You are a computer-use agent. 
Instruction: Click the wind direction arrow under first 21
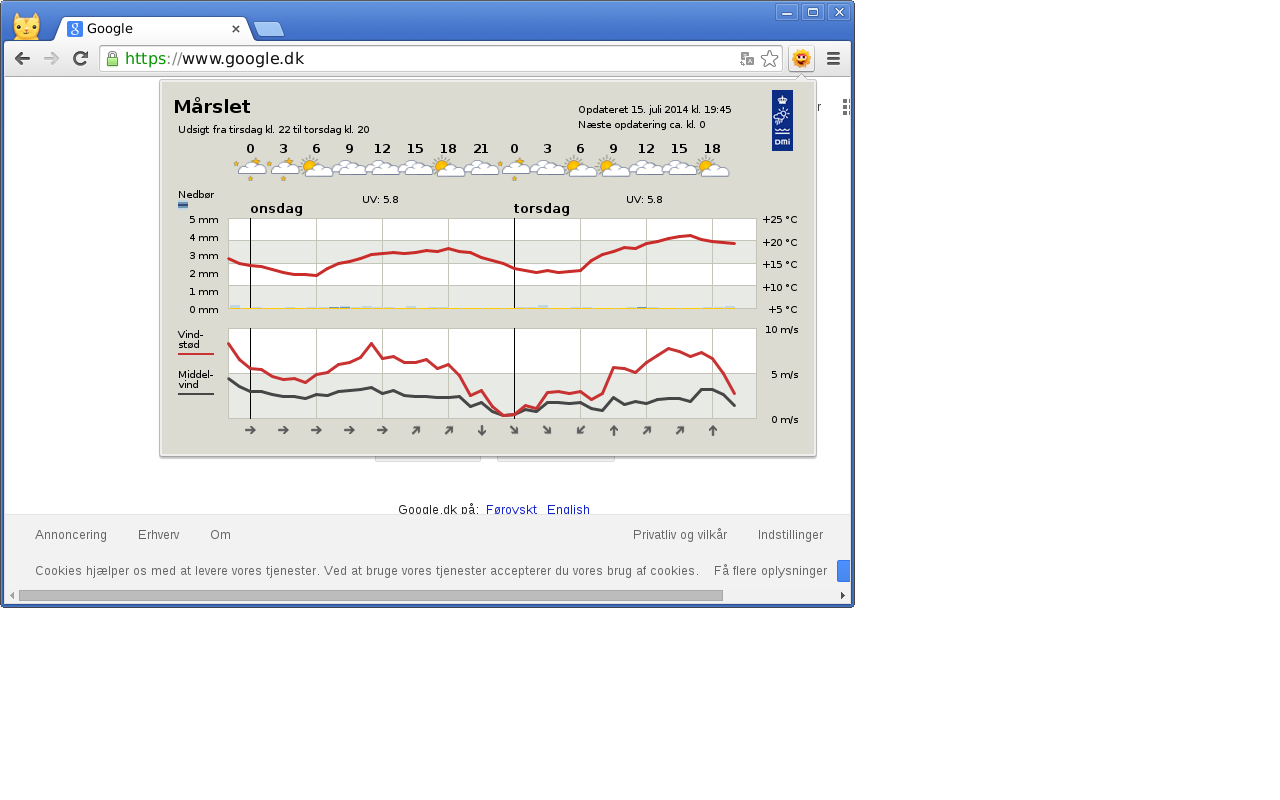(x=481, y=431)
